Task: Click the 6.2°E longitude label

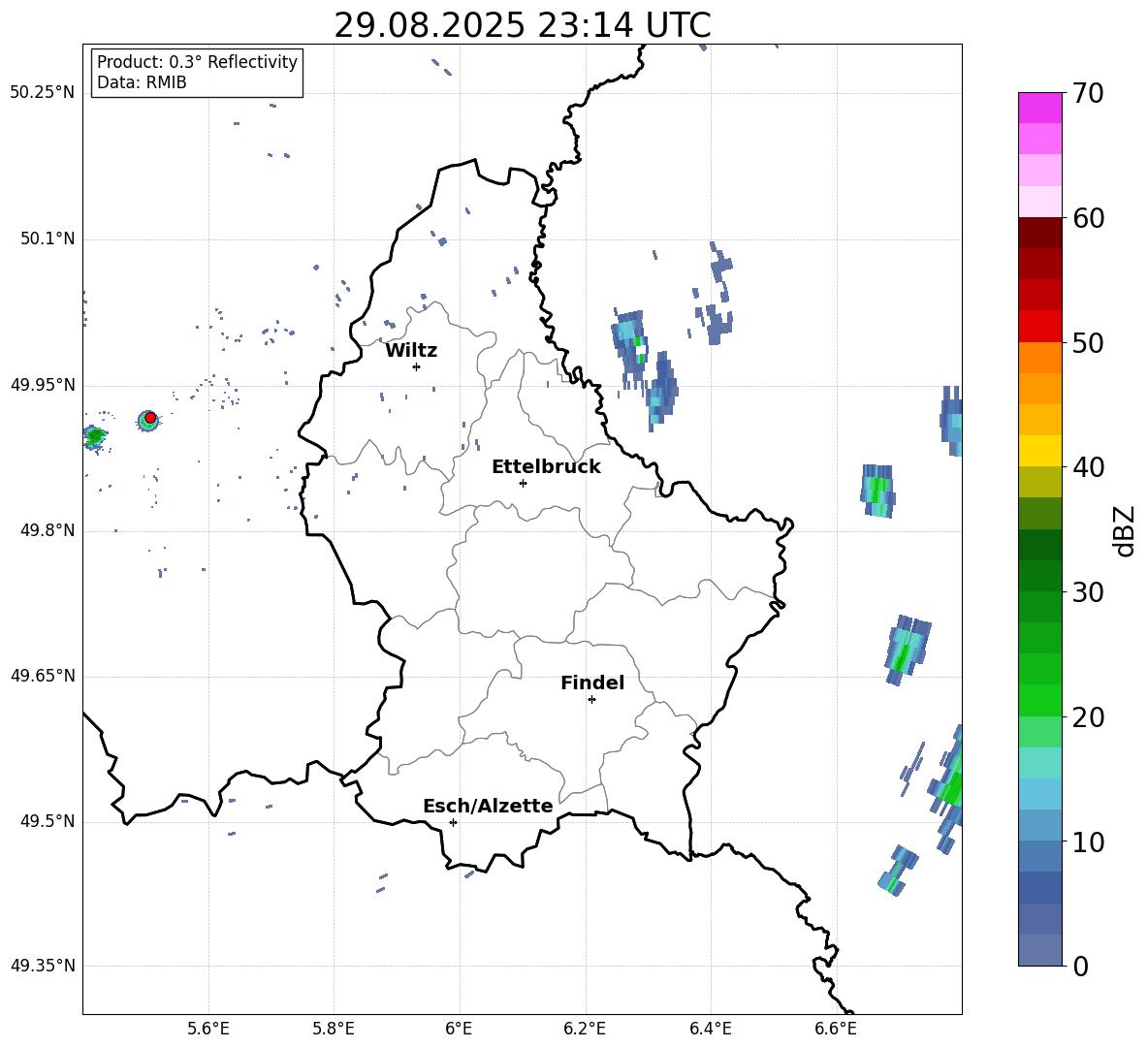Action: 585,1030
